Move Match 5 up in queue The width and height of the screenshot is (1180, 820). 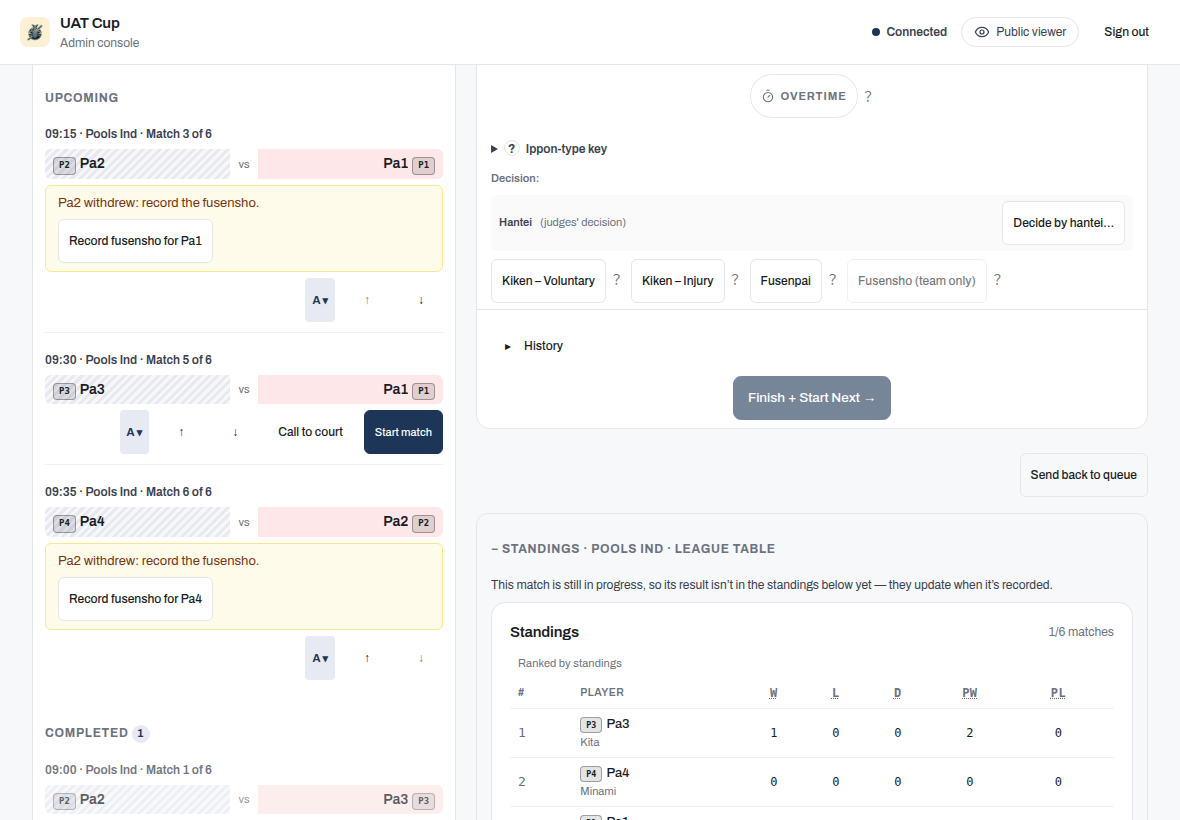(181, 432)
